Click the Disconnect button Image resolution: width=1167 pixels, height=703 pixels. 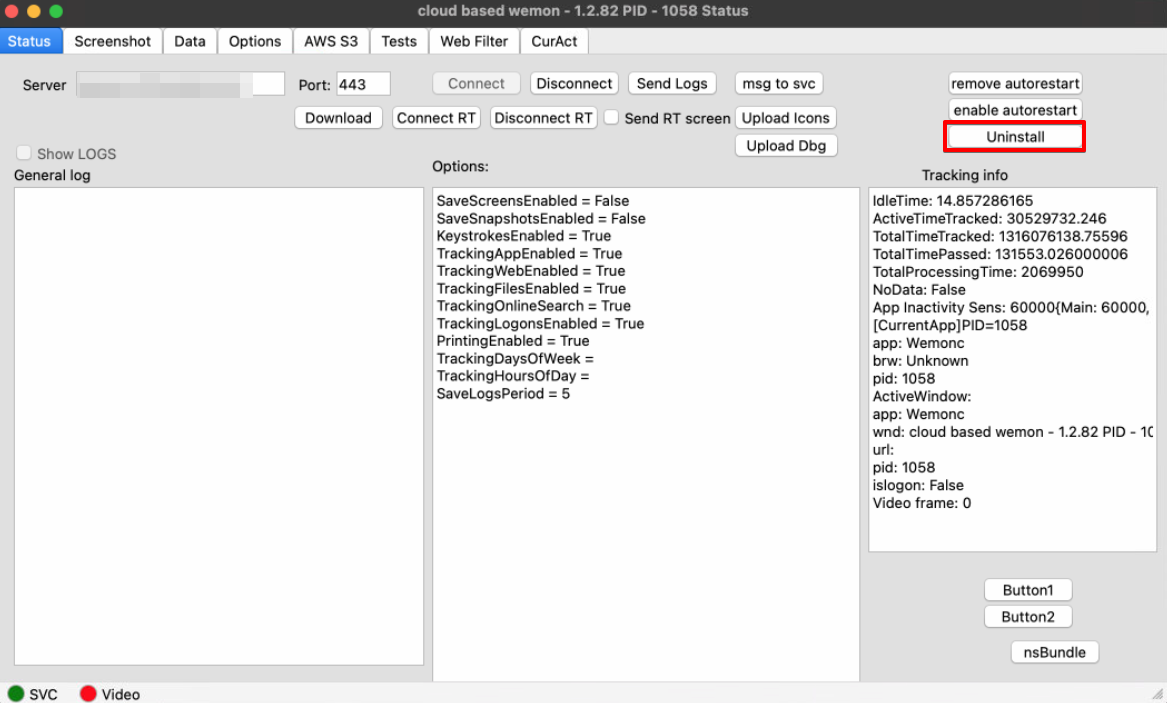(x=574, y=84)
